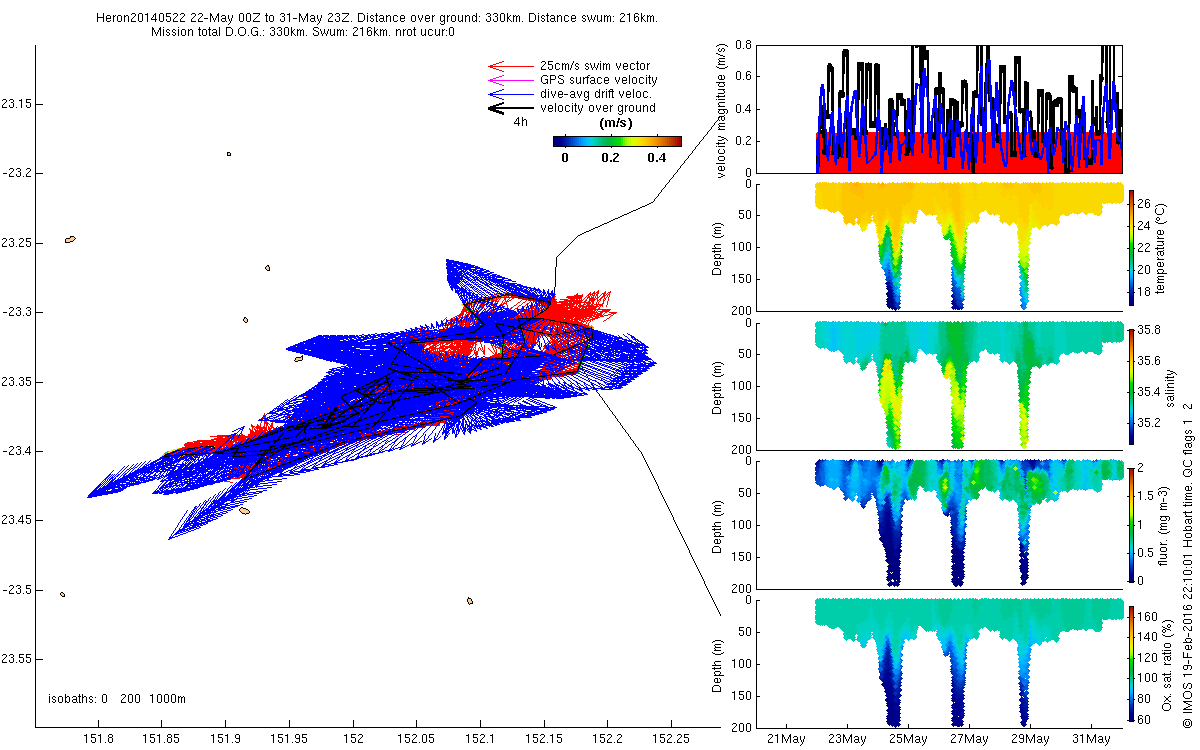Image resolution: width=1200 pixels, height=750 pixels.
Task: Click the black velocity over ground arrow
Action: [509, 108]
